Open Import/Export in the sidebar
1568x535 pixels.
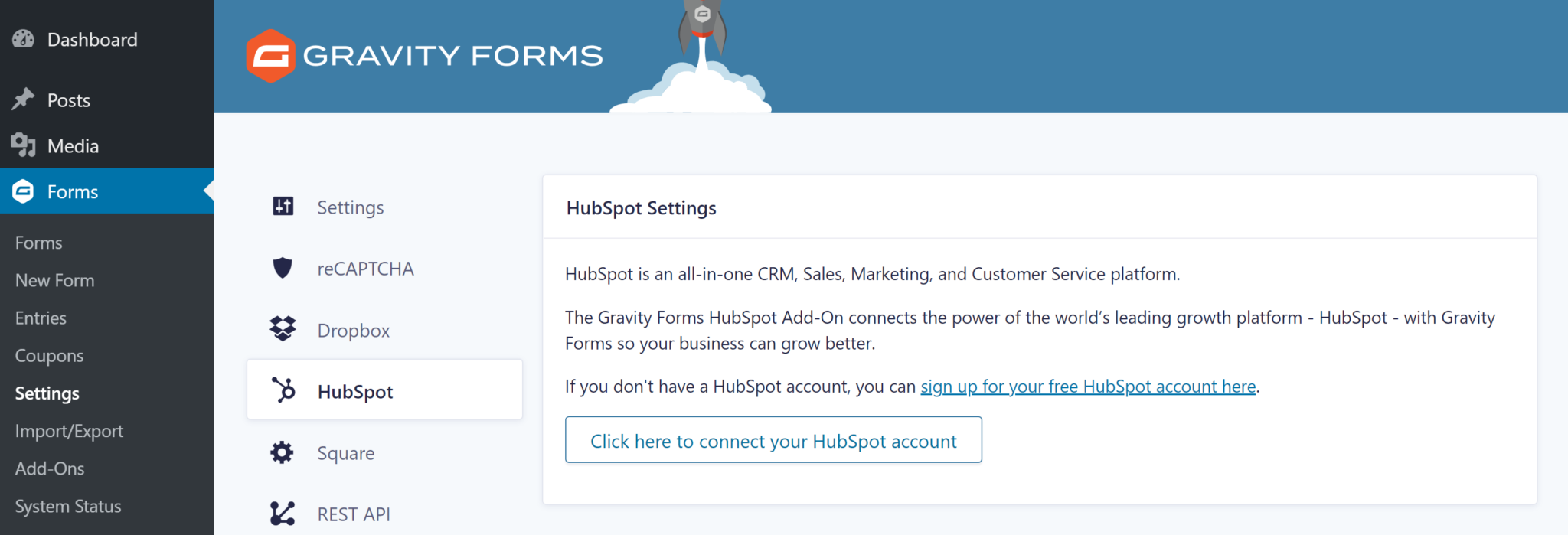tap(69, 431)
